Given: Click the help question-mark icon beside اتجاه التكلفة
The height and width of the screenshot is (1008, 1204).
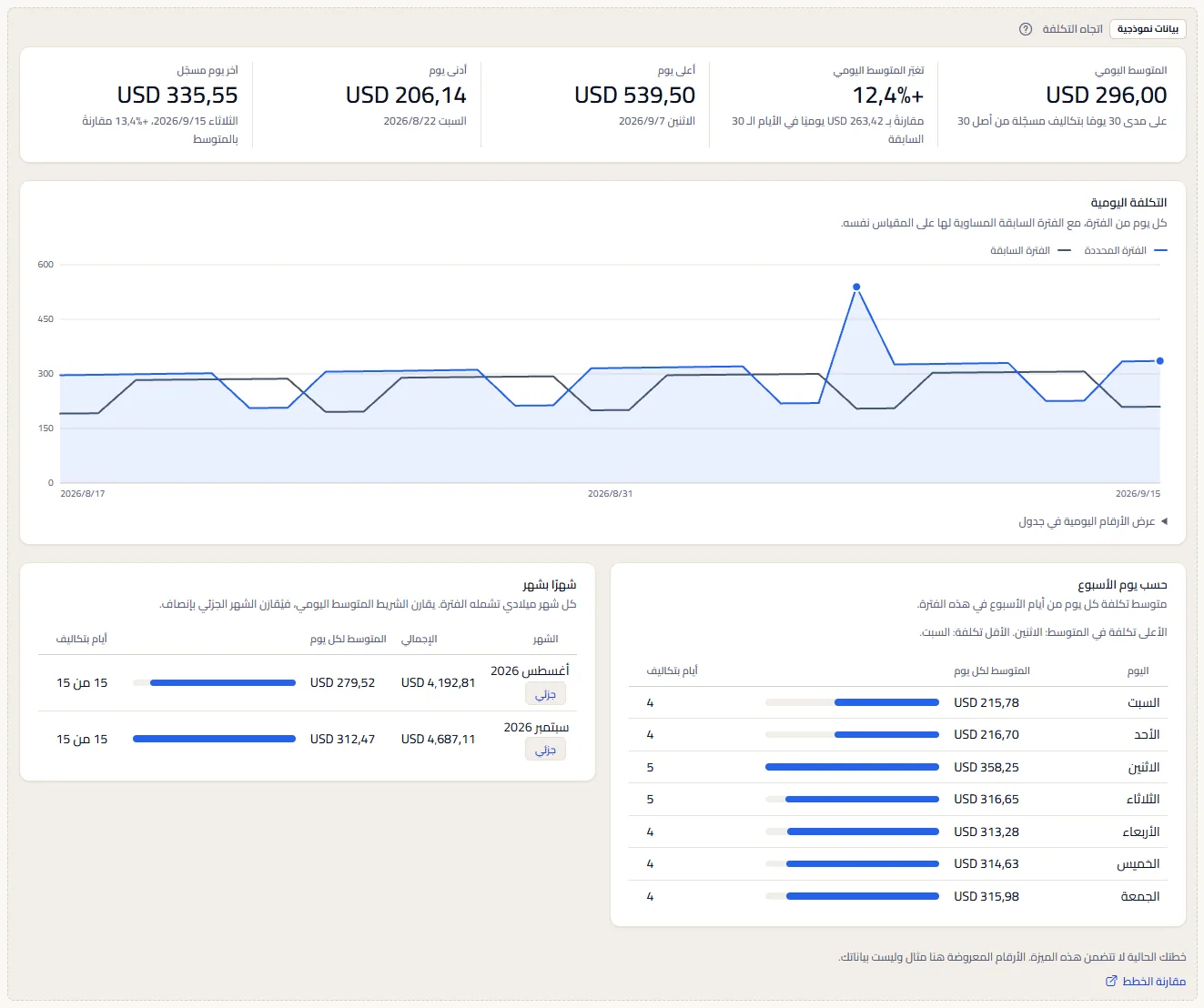Looking at the screenshot, I should pos(1026,29).
